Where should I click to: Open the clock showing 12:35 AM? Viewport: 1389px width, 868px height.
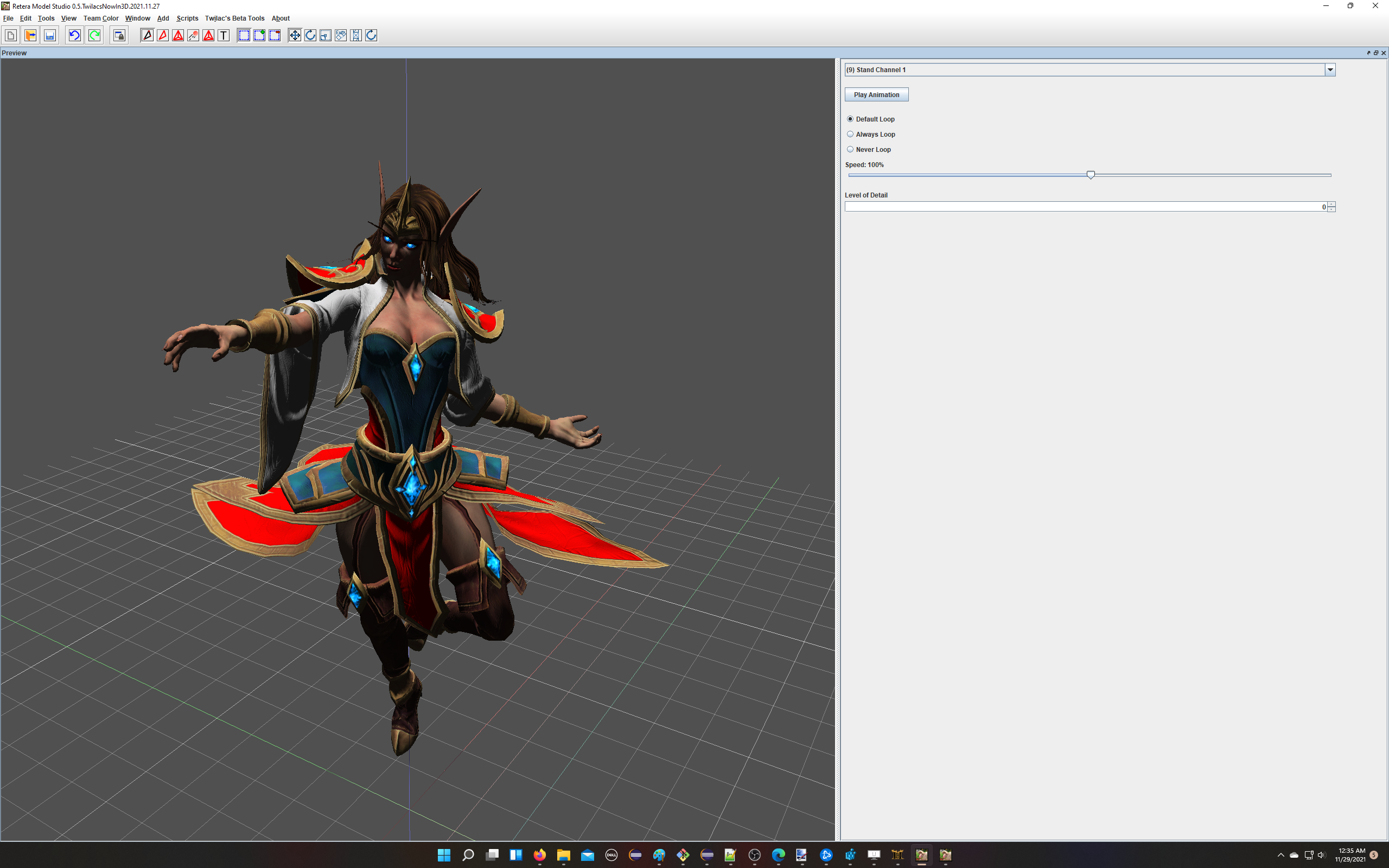[x=1351, y=855]
